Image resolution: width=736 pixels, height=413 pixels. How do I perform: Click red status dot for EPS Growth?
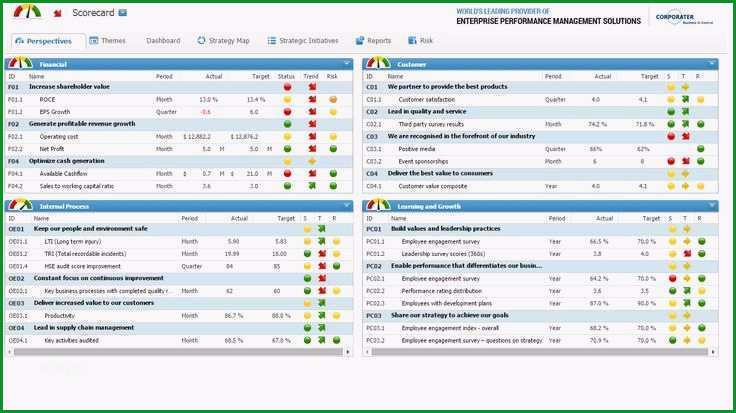287,112
